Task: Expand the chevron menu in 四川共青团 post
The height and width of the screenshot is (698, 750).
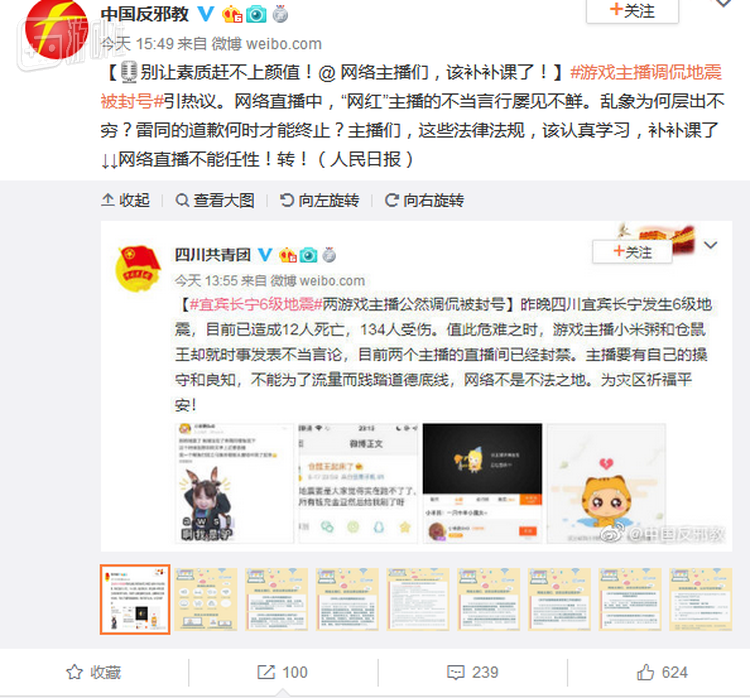Action: pos(710,245)
